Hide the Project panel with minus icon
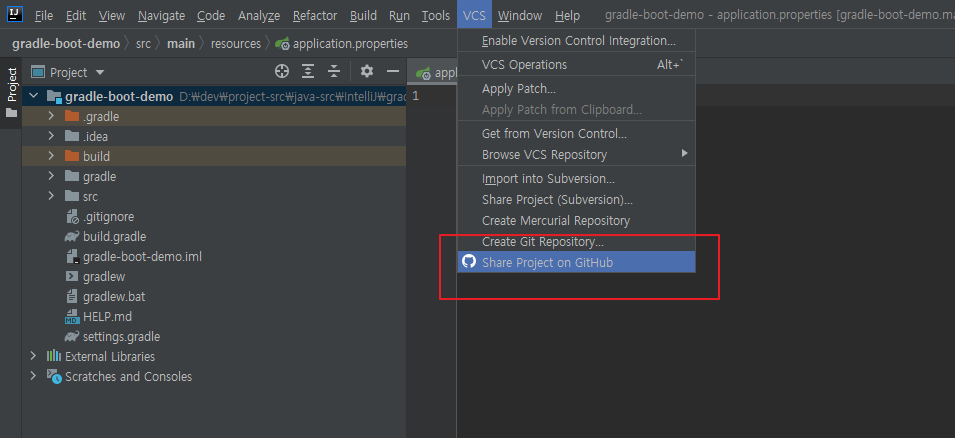The height and width of the screenshot is (438, 955). click(x=393, y=72)
